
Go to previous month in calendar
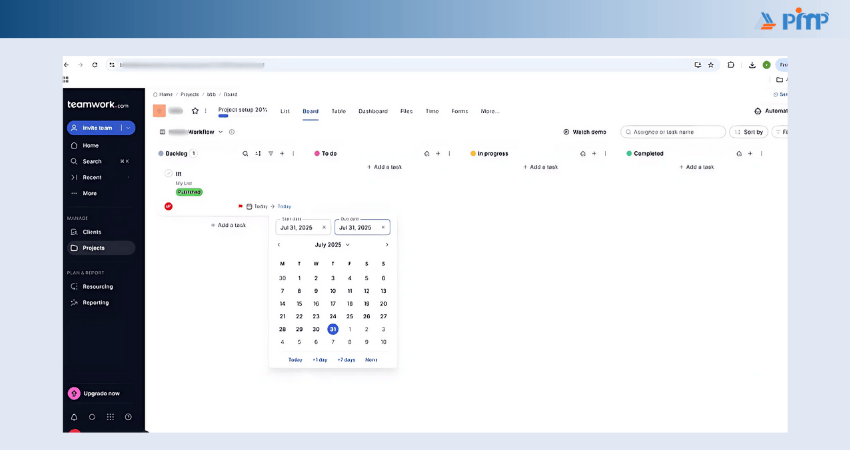(279, 245)
